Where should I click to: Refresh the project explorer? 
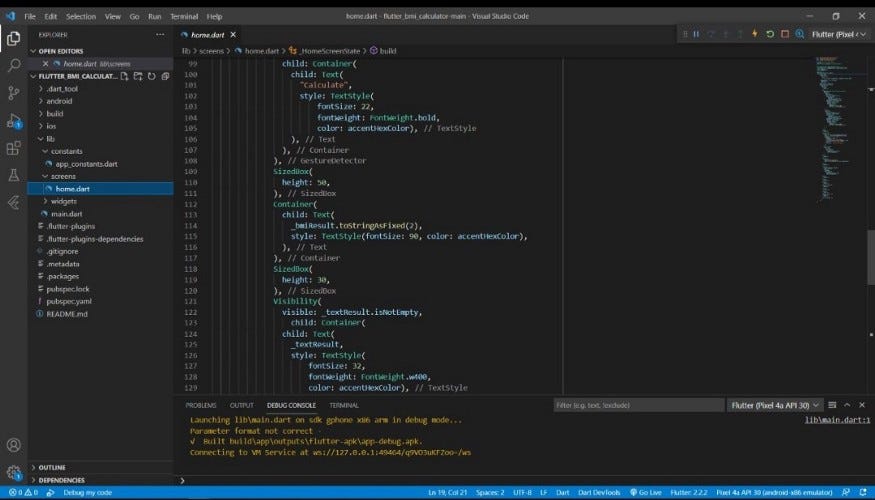[x=151, y=76]
